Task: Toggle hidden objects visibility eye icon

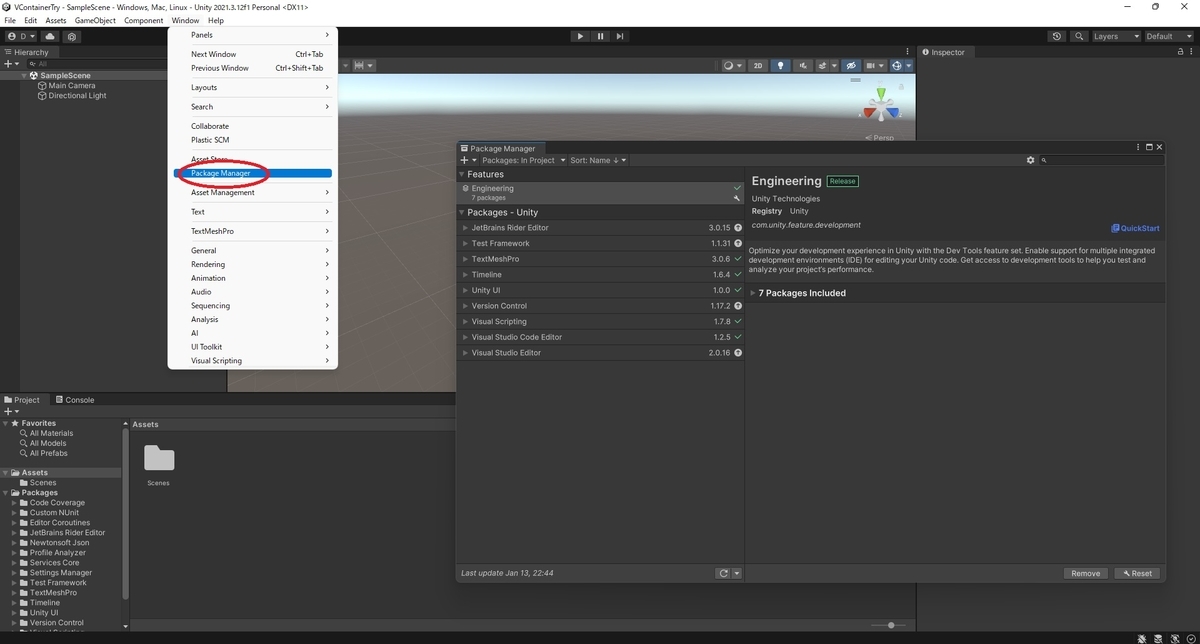Action: coord(851,66)
